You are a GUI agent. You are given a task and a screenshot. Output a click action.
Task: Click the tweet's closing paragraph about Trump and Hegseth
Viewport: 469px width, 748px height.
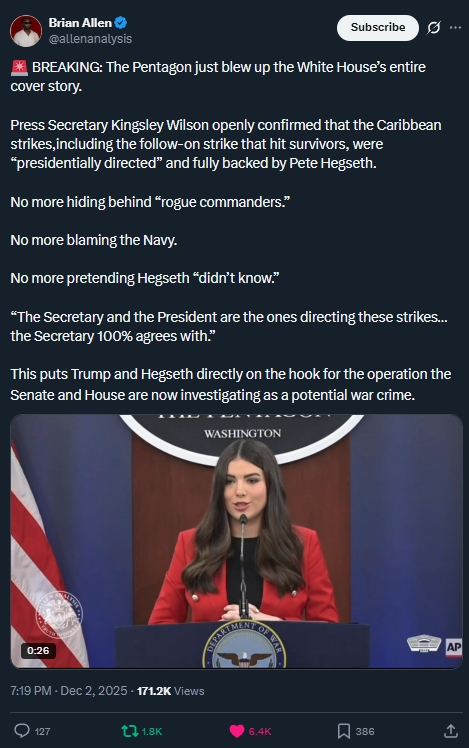(x=230, y=384)
